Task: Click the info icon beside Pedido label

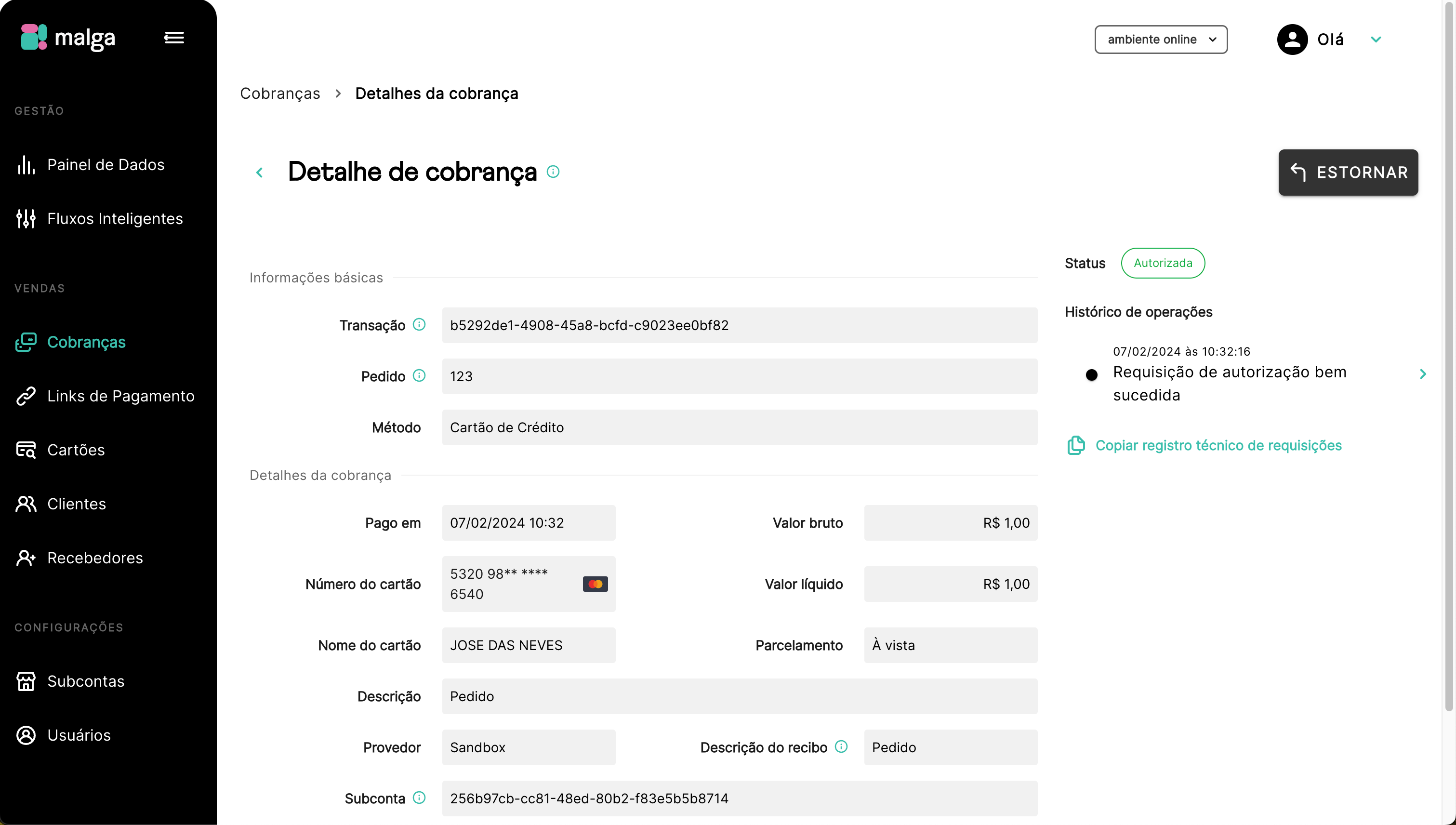Action: 419,376
